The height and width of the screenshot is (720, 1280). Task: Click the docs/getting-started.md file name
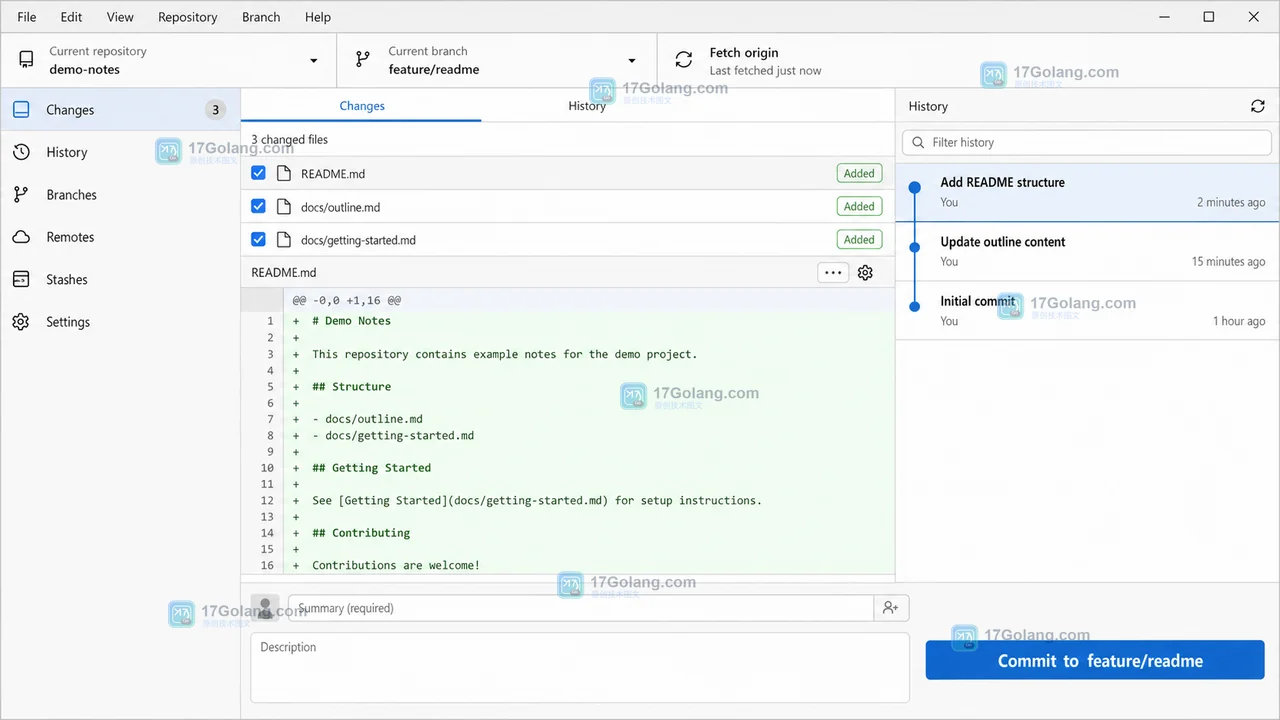pos(358,240)
